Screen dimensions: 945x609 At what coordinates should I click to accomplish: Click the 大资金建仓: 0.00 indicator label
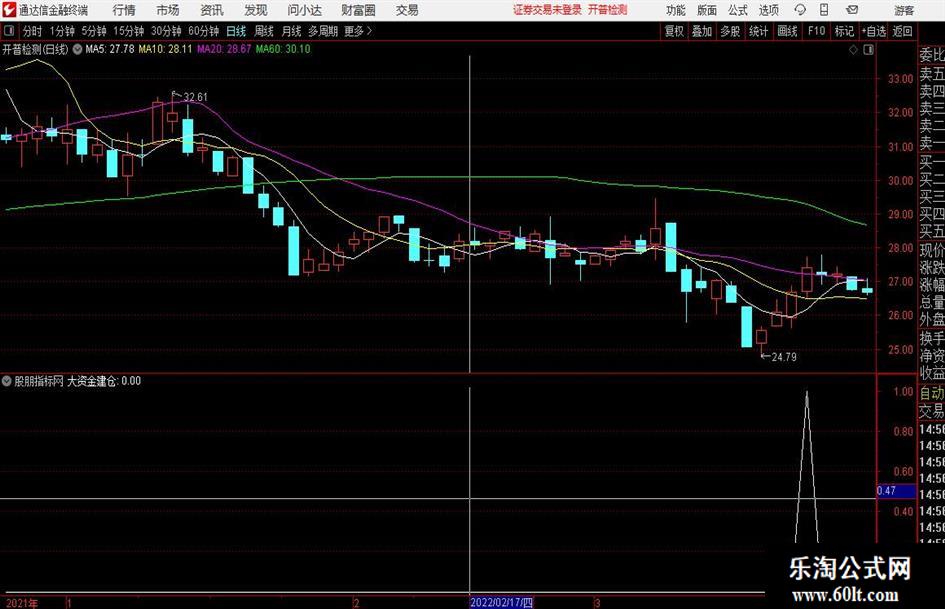coord(104,381)
